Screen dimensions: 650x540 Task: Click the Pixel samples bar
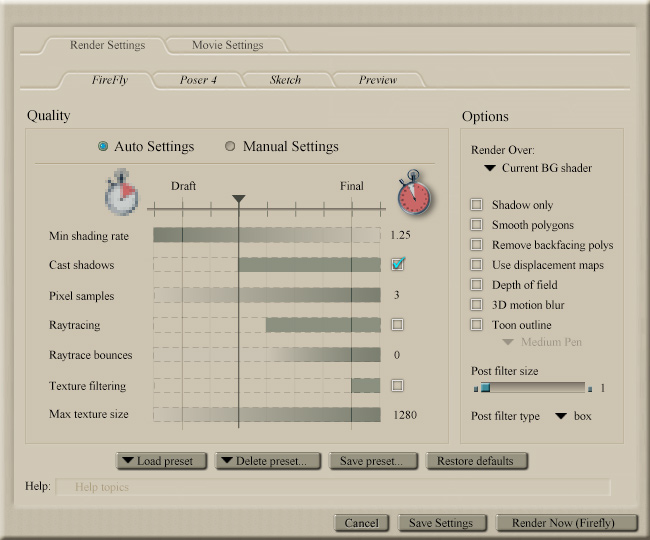tap(267, 295)
